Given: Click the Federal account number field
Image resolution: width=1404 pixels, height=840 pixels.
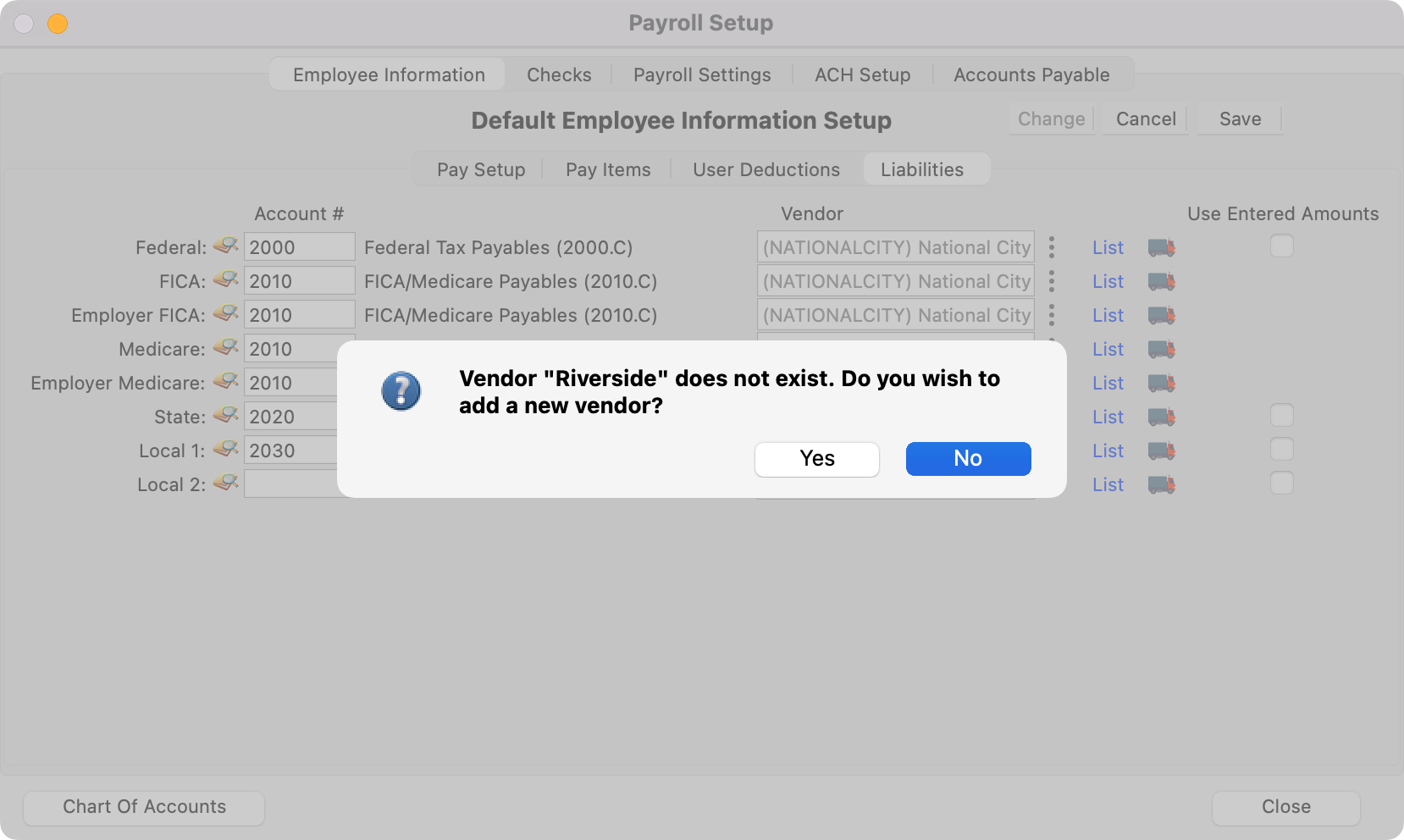Looking at the screenshot, I should click(x=299, y=247).
